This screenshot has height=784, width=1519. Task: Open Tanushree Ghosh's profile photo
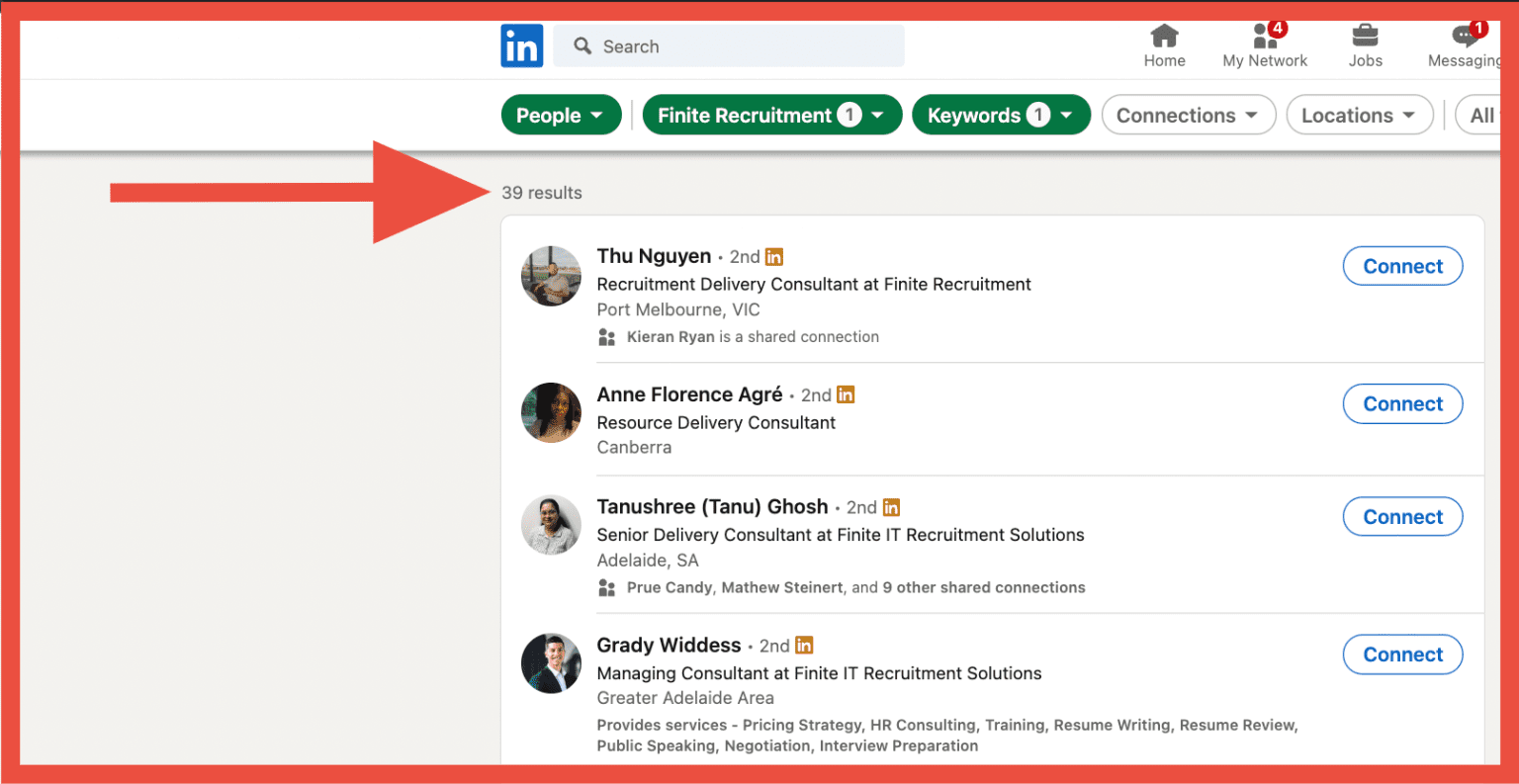(x=551, y=525)
